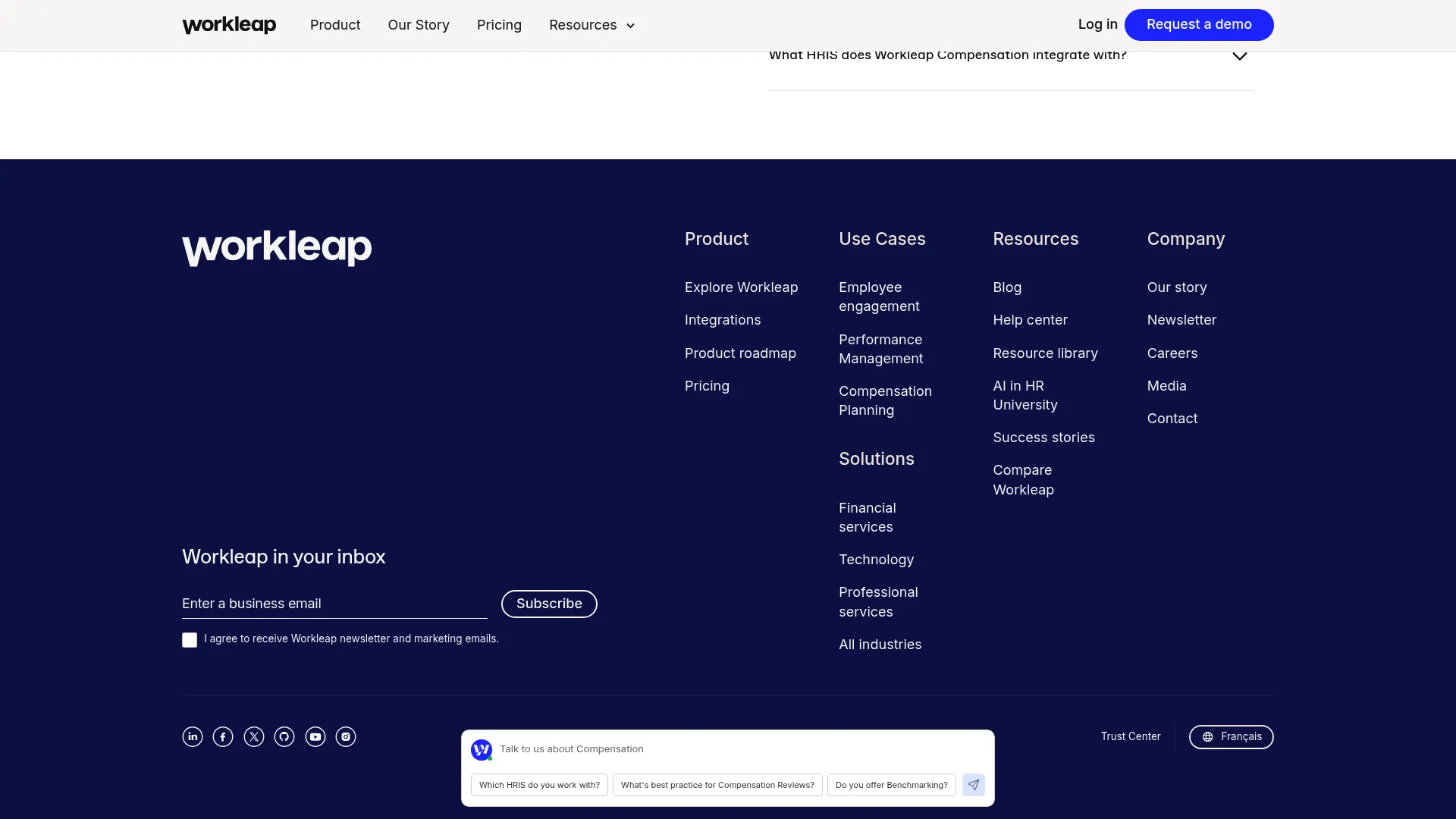This screenshot has width=1456, height=819.
Task: Open the Employee engagement use case link
Action: [x=879, y=297]
